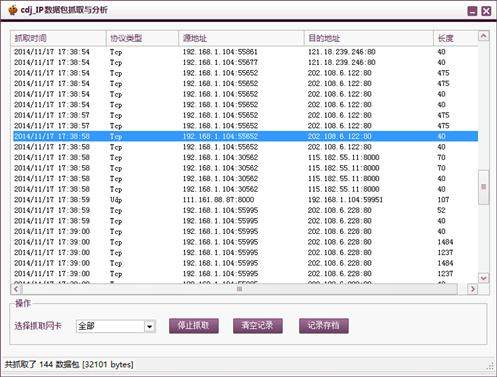This screenshot has height=377, width=497.
Task: Sort by the 协议类型 column header
Action: 142,38
